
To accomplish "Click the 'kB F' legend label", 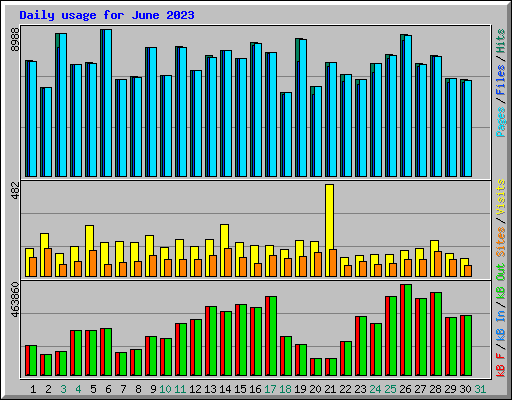I will (501, 364).
